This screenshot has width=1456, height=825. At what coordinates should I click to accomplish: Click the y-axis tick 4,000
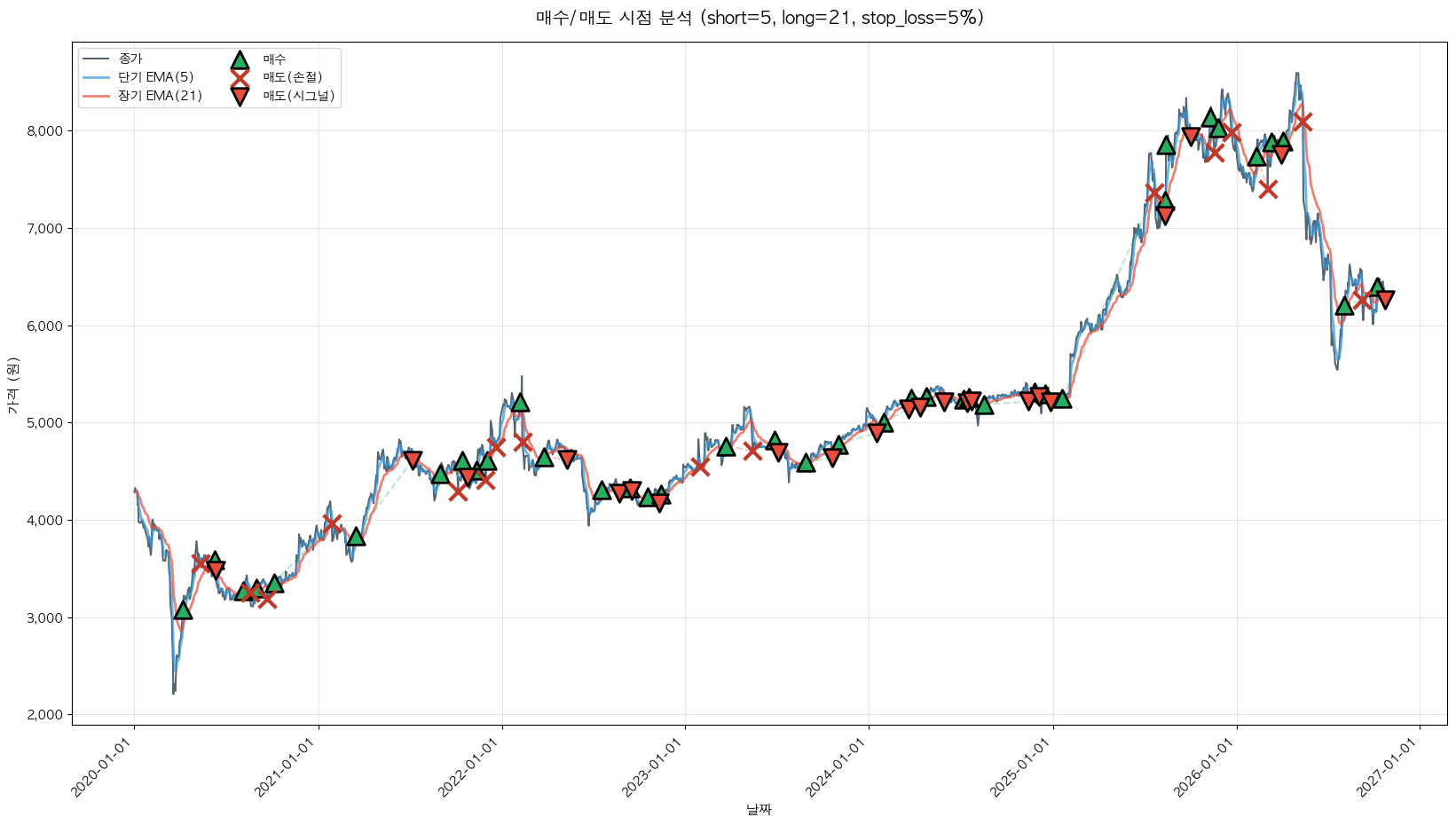point(45,521)
